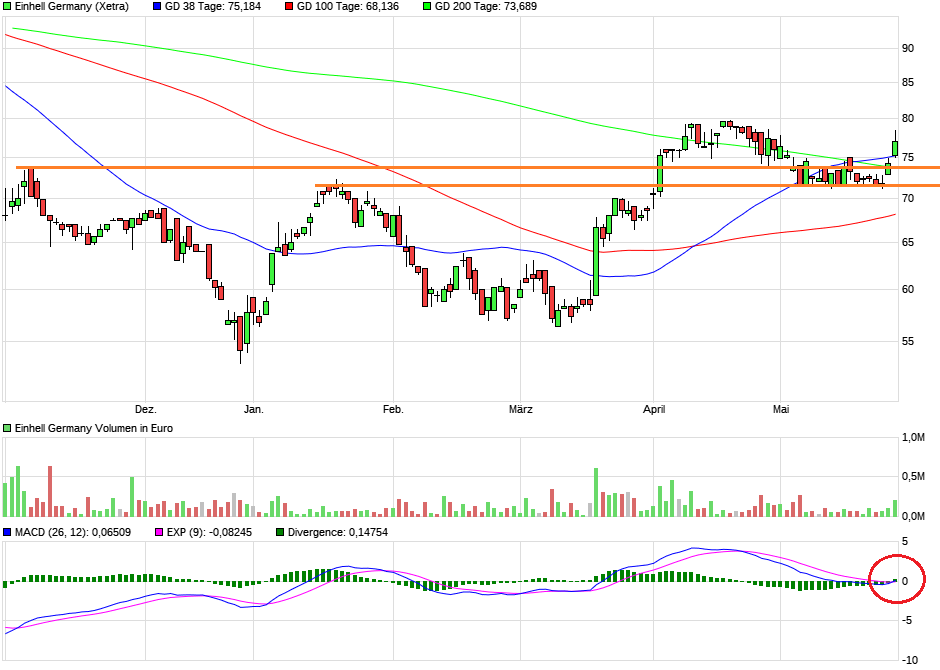Click the red circle highlighting the MACD crossover

click(897, 579)
